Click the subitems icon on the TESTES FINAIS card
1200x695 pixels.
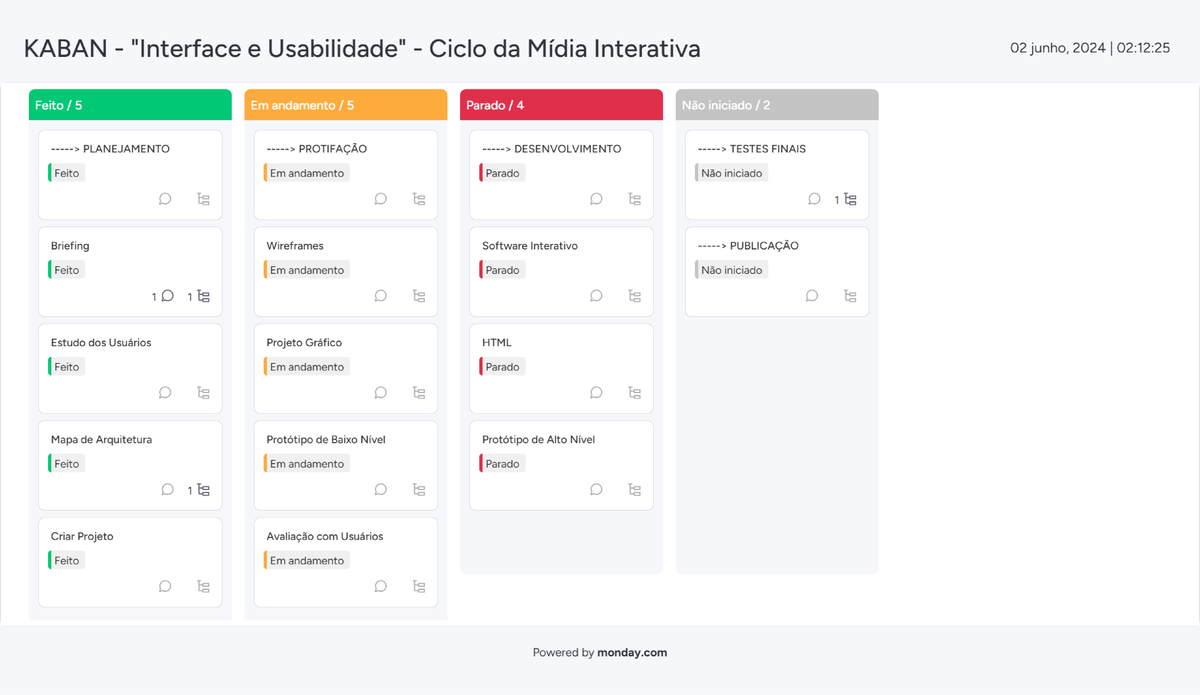850,199
